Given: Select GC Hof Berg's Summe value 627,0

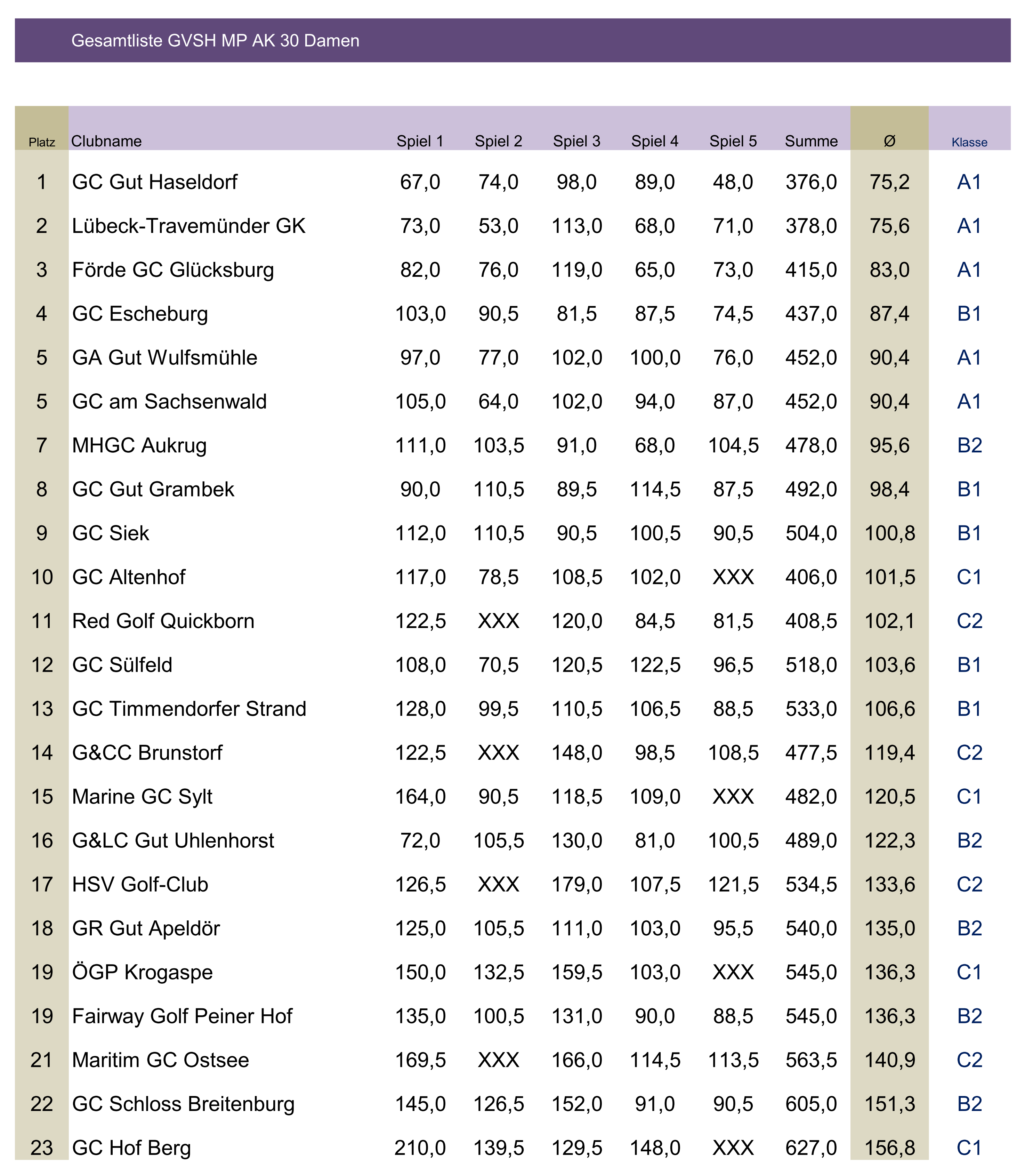Looking at the screenshot, I should pyautogui.click(x=811, y=1148).
